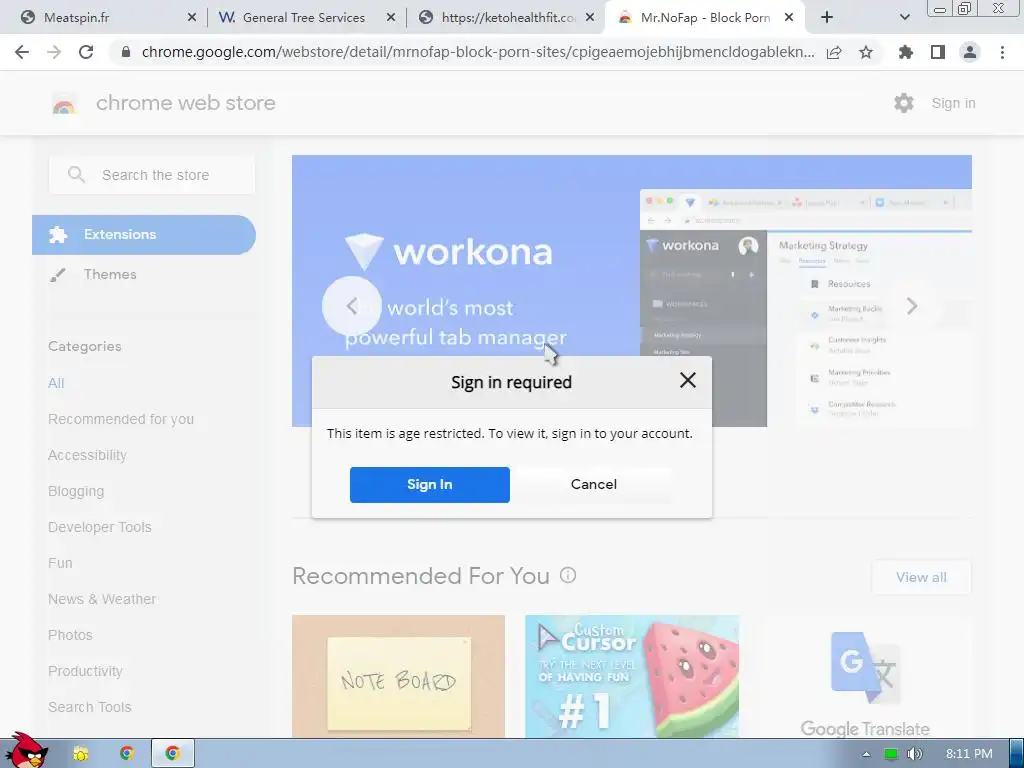Image resolution: width=1024 pixels, height=768 pixels.
Task: Choose the Recommended for you category
Action: [121, 419]
